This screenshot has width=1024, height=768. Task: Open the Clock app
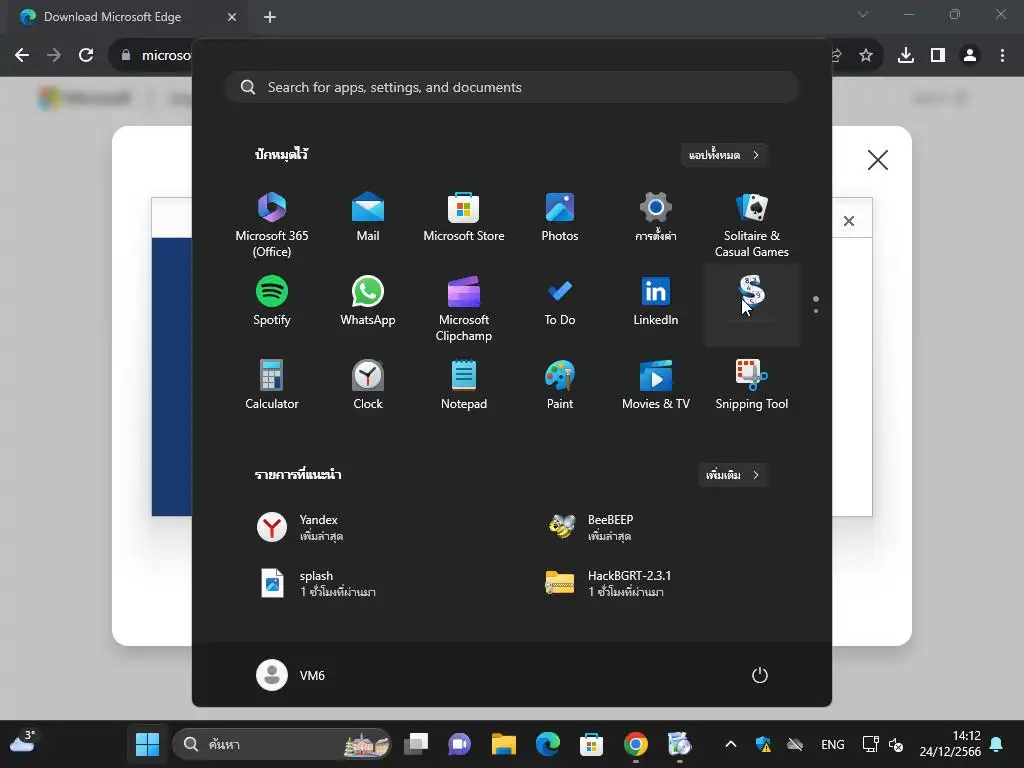[368, 385]
